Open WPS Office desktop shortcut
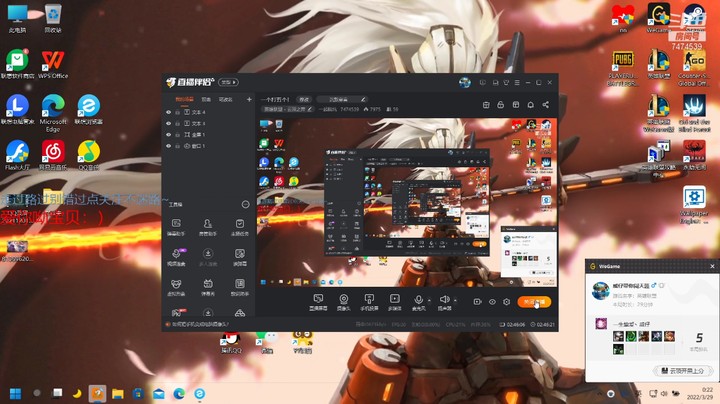The image size is (720, 404). tap(53, 64)
